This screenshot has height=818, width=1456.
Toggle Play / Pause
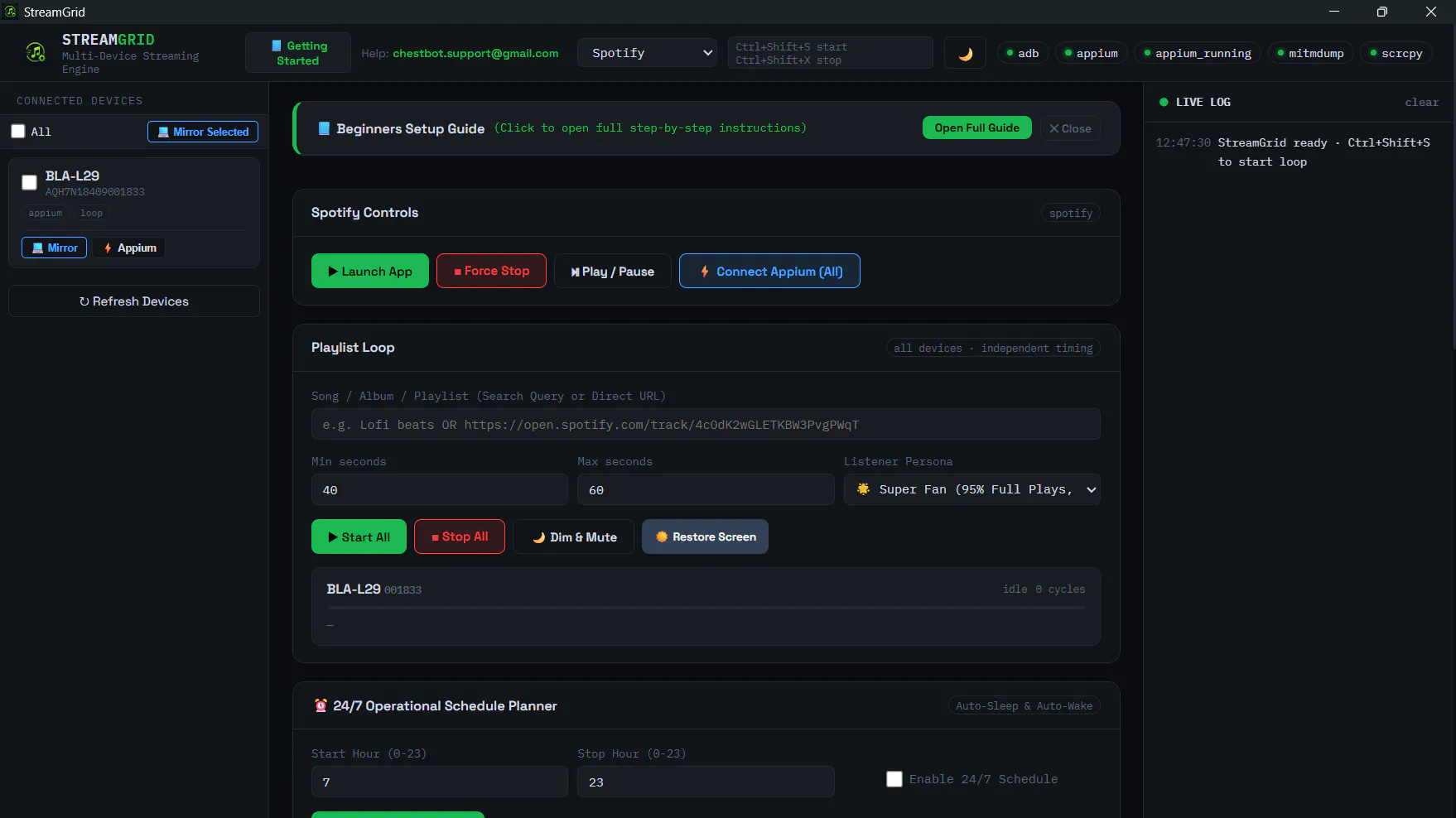(612, 271)
